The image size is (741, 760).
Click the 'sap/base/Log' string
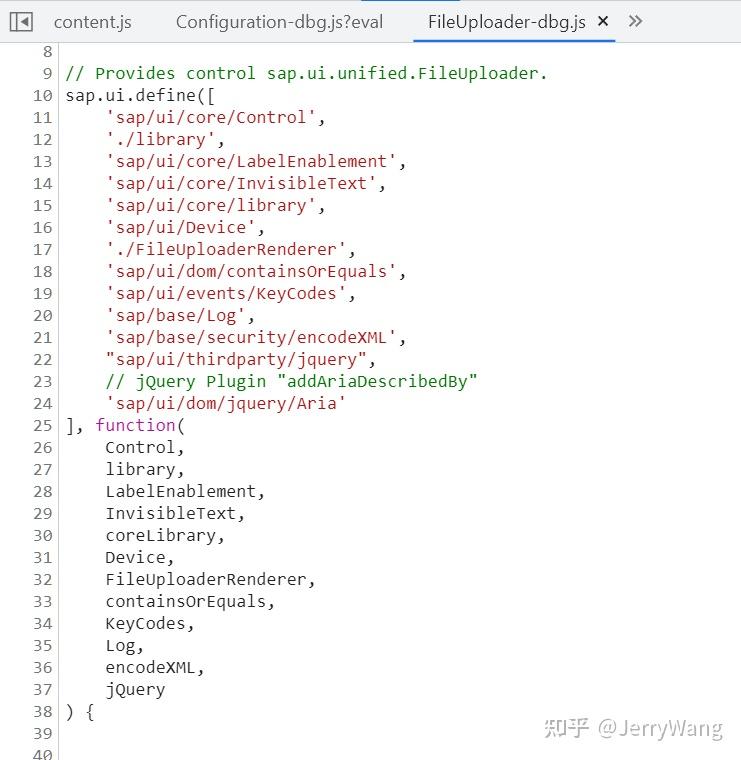175,316
